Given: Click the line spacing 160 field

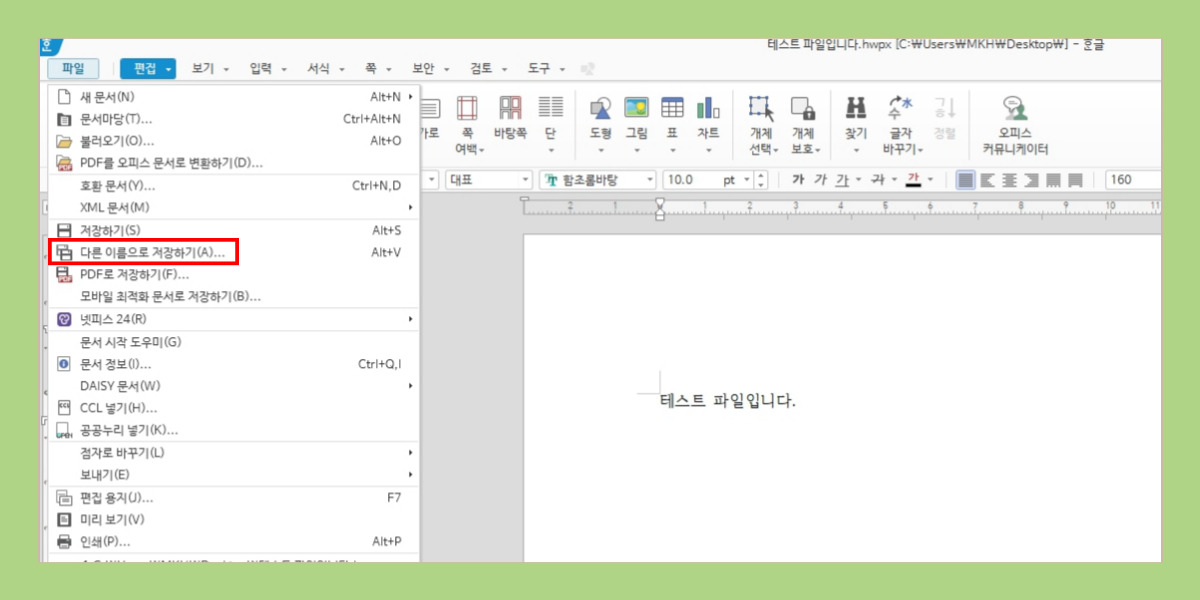Looking at the screenshot, I should pos(1133,180).
